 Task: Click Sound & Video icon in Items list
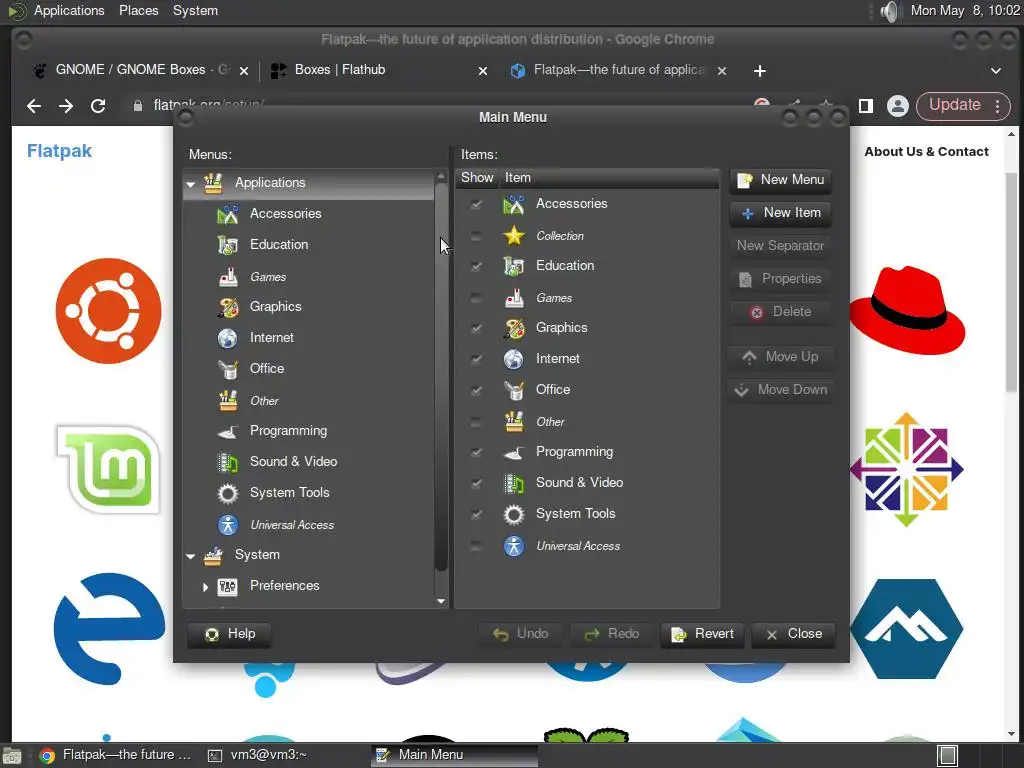pos(514,483)
